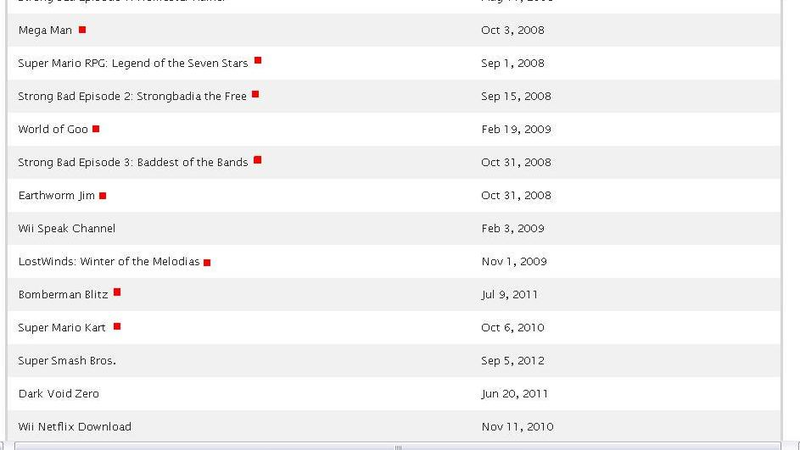Screen dimensions: 800x450
Task: Click the Jul 9, 2011 date cell
Action: pos(509,294)
